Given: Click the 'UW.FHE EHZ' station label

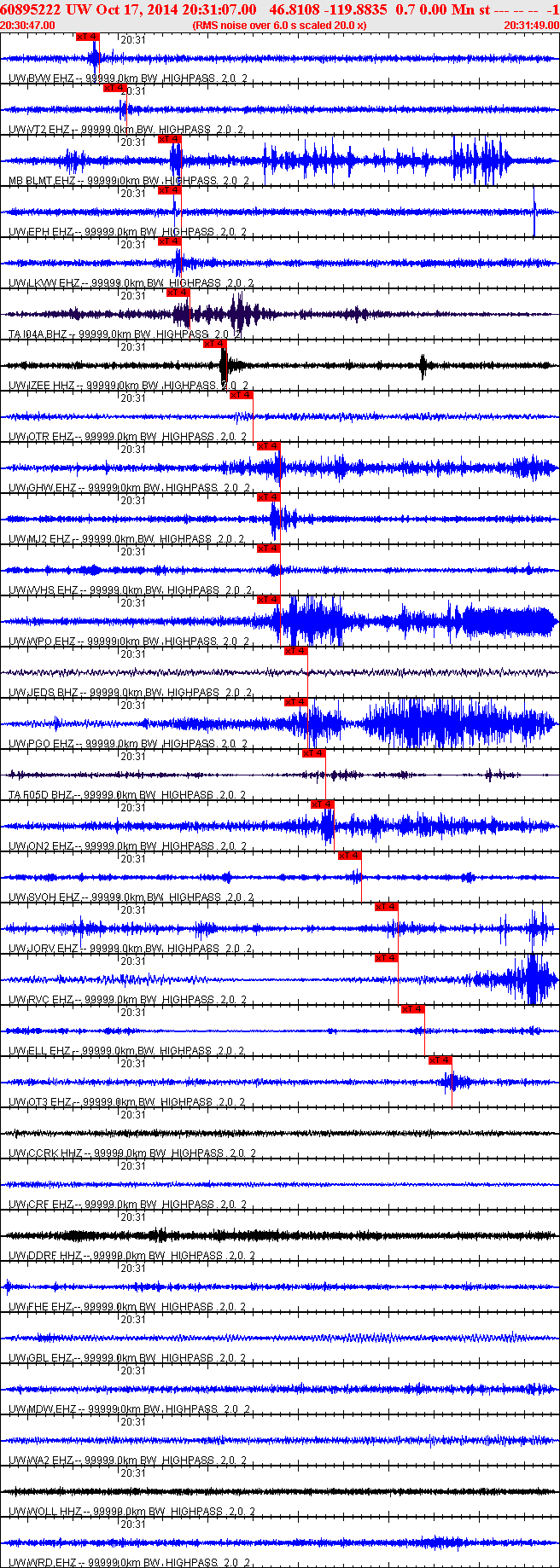Looking at the screenshot, I should pyautogui.click(x=40, y=1307).
